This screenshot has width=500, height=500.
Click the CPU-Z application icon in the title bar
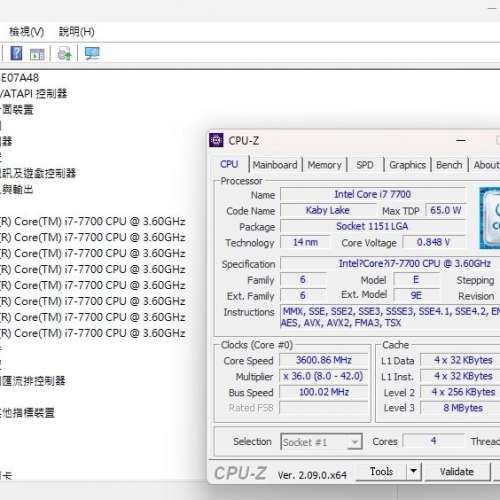point(216,140)
